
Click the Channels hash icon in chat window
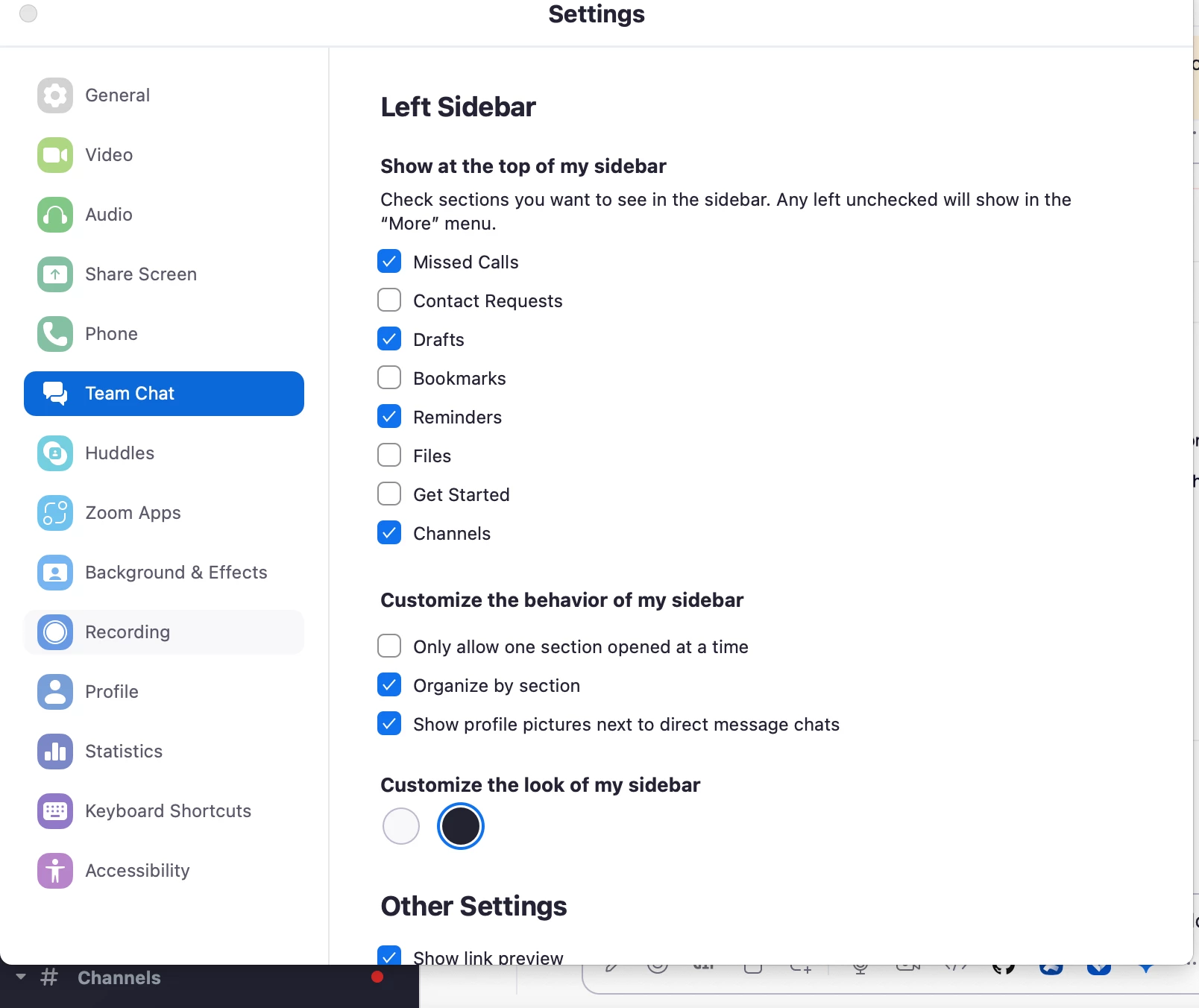(49, 977)
